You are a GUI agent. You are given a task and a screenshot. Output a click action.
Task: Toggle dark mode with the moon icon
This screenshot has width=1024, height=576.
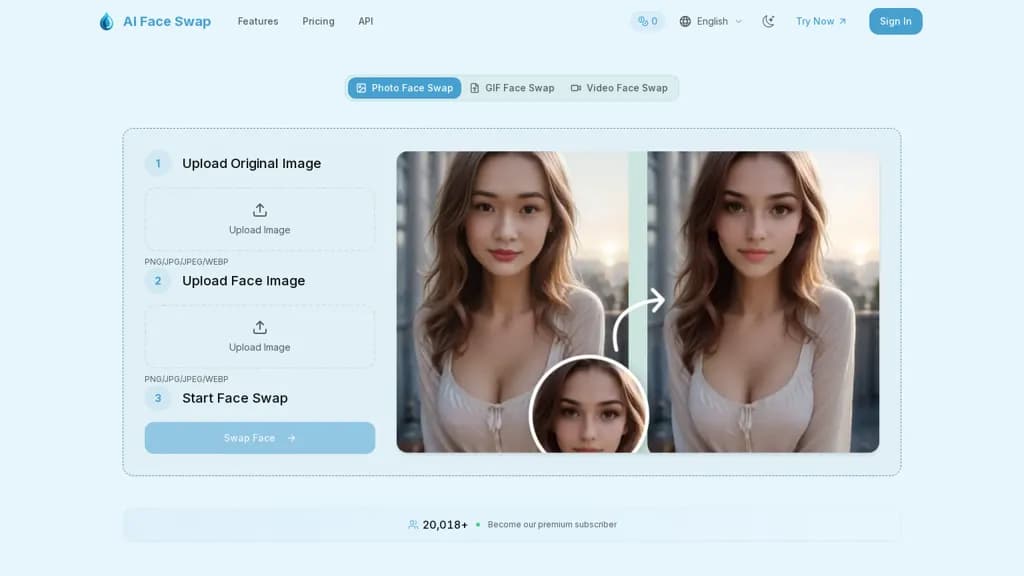coord(768,22)
